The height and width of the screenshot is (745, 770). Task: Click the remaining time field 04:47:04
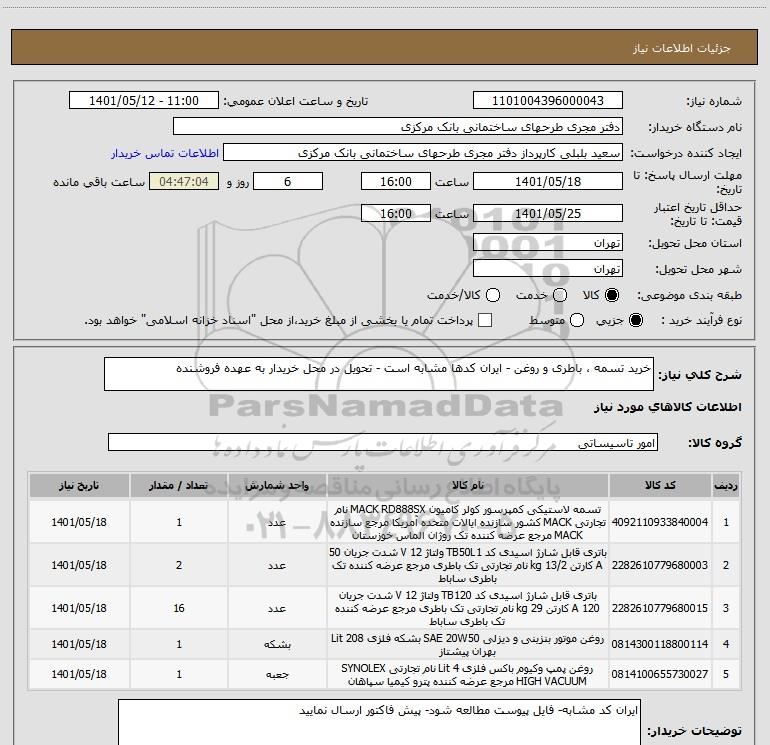tap(184, 181)
